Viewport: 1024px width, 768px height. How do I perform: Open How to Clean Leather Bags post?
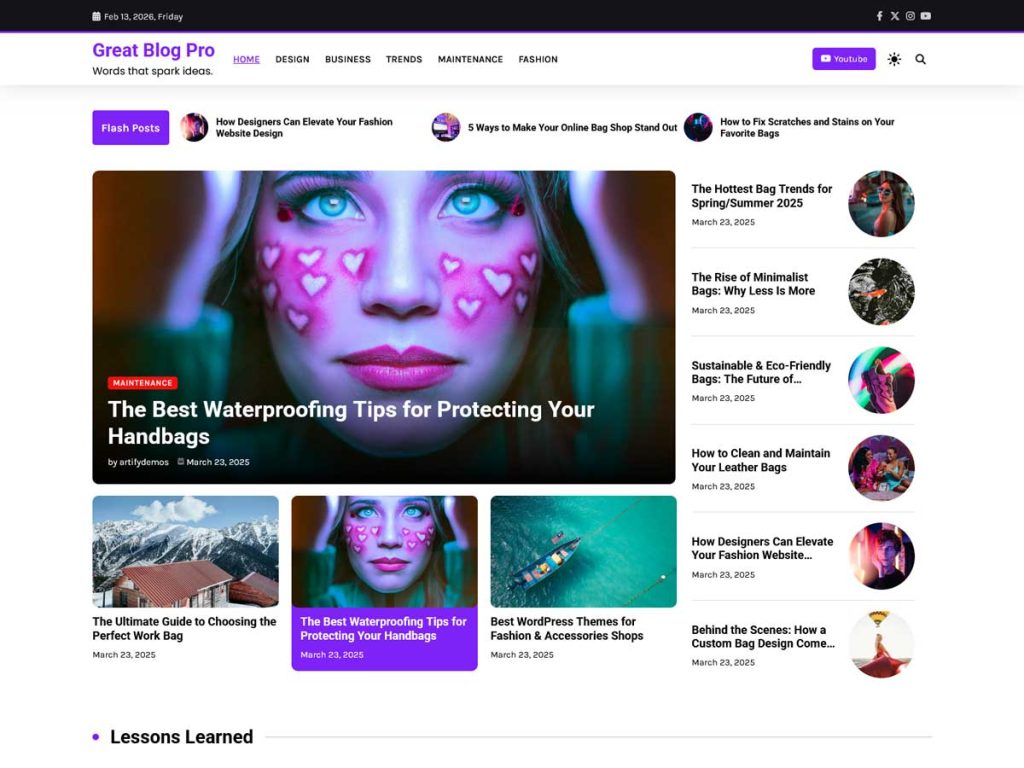[761, 460]
